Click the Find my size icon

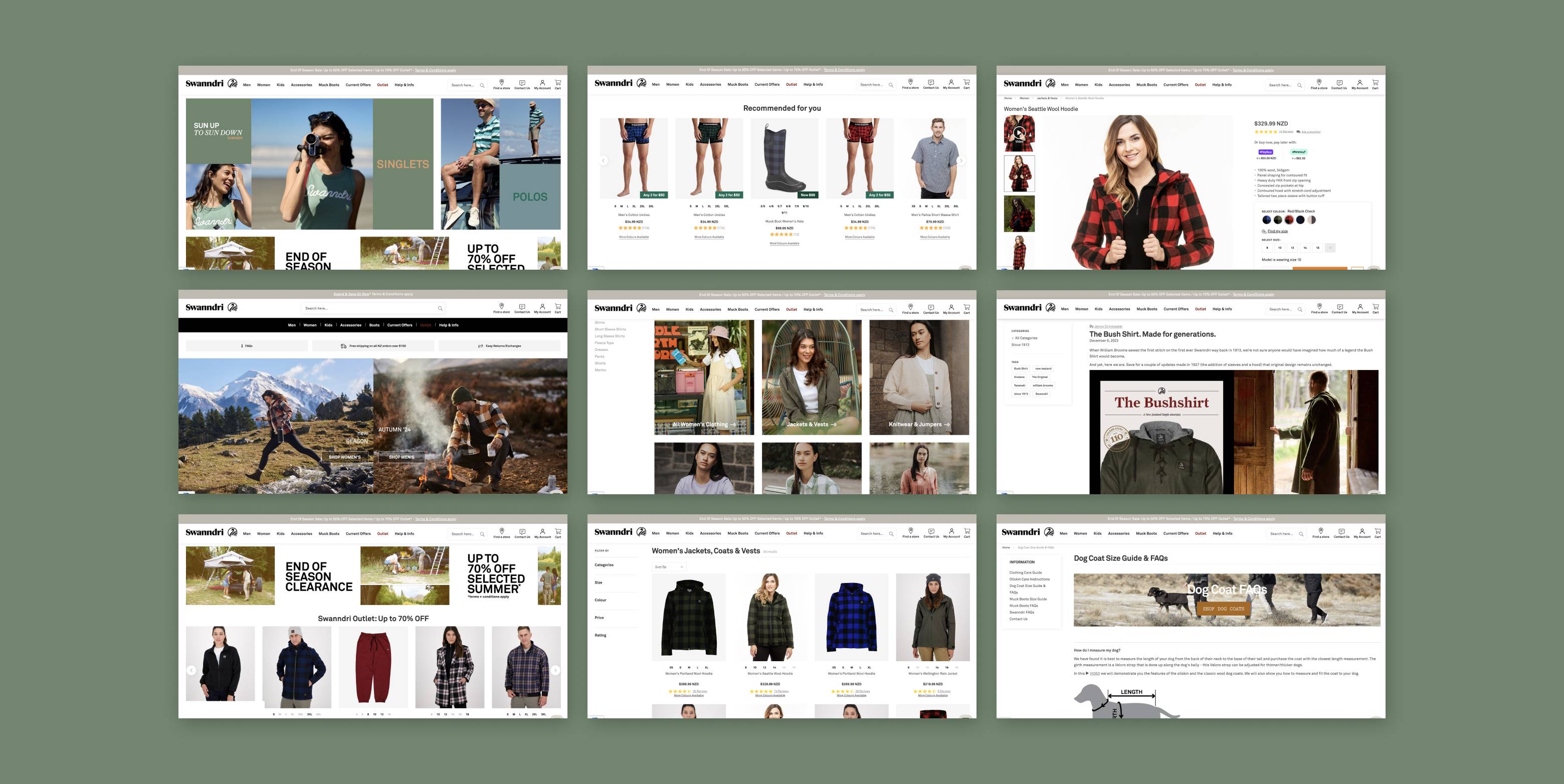click(x=1264, y=232)
